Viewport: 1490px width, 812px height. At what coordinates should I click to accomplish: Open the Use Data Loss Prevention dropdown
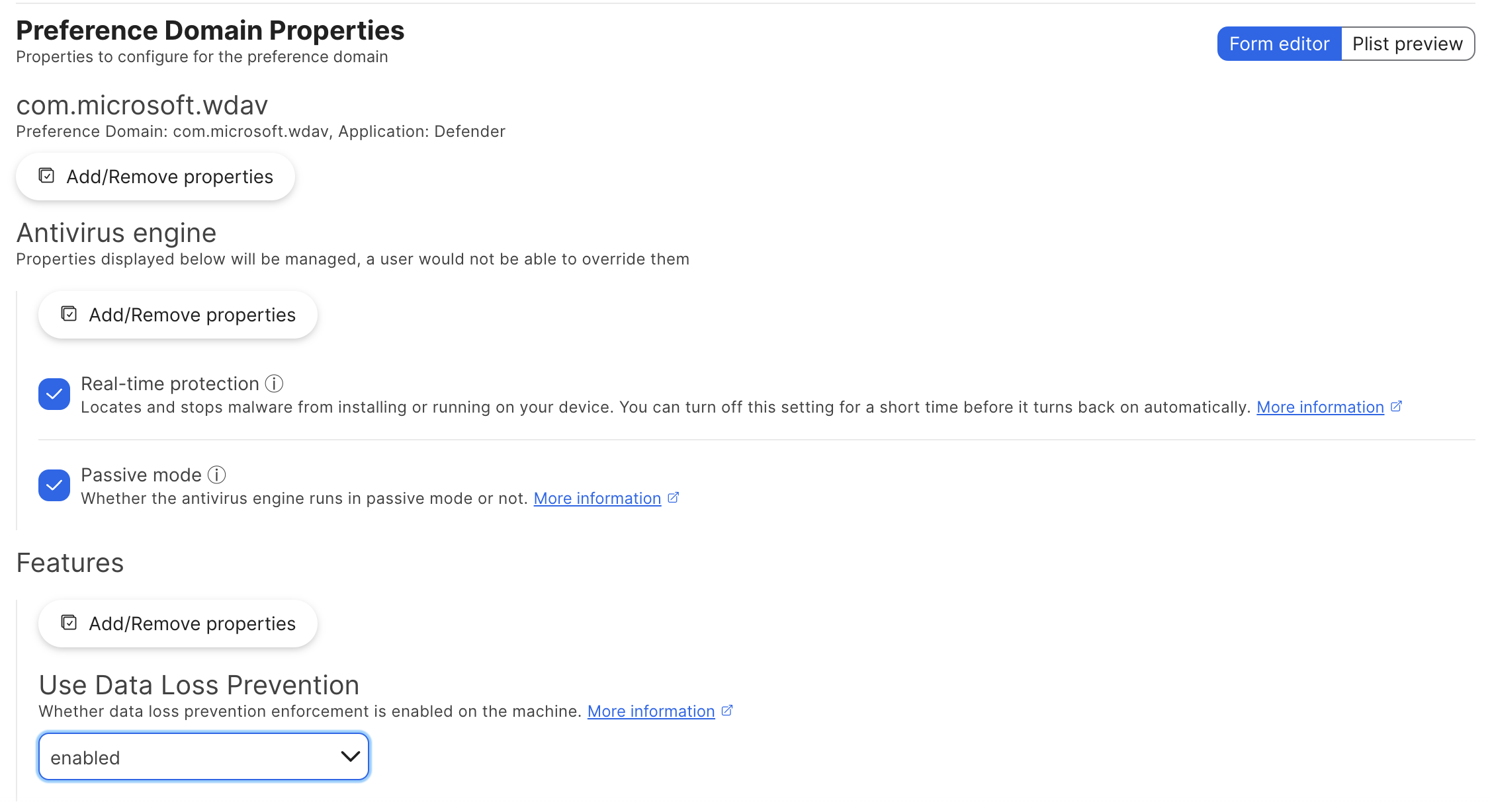tap(205, 756)
